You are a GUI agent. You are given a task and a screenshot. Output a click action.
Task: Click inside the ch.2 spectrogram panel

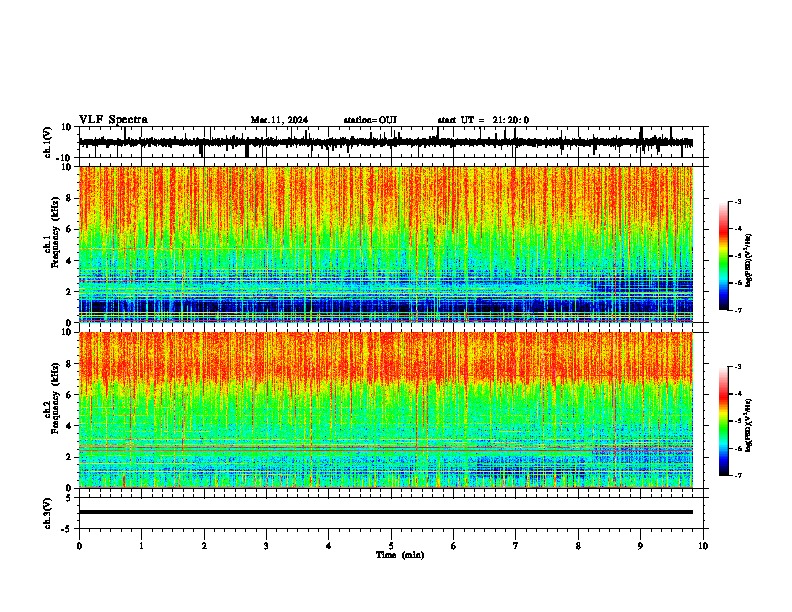[x=385, y=410]
